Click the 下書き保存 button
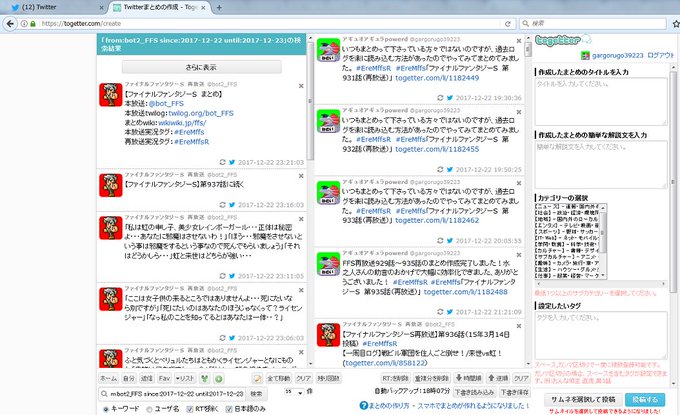The image size is (680, 415). [x=514, y=392]
